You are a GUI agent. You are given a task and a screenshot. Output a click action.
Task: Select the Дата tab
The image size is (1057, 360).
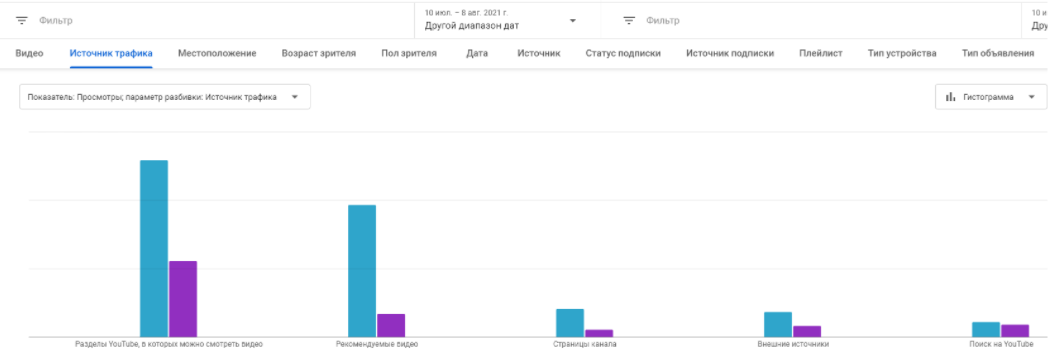tap(477, 53)
